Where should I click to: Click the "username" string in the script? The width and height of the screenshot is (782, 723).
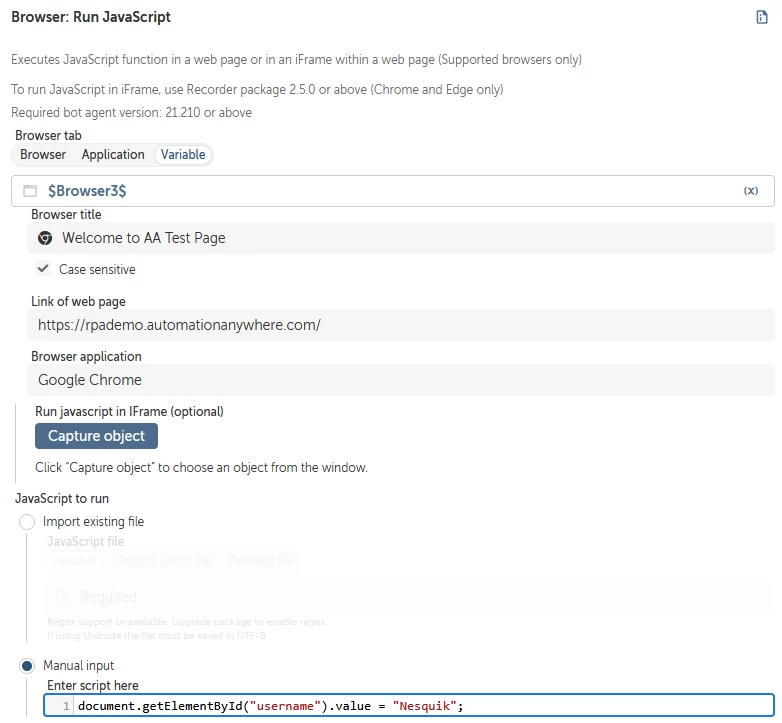pyautogui.click(x=285, y=706)
